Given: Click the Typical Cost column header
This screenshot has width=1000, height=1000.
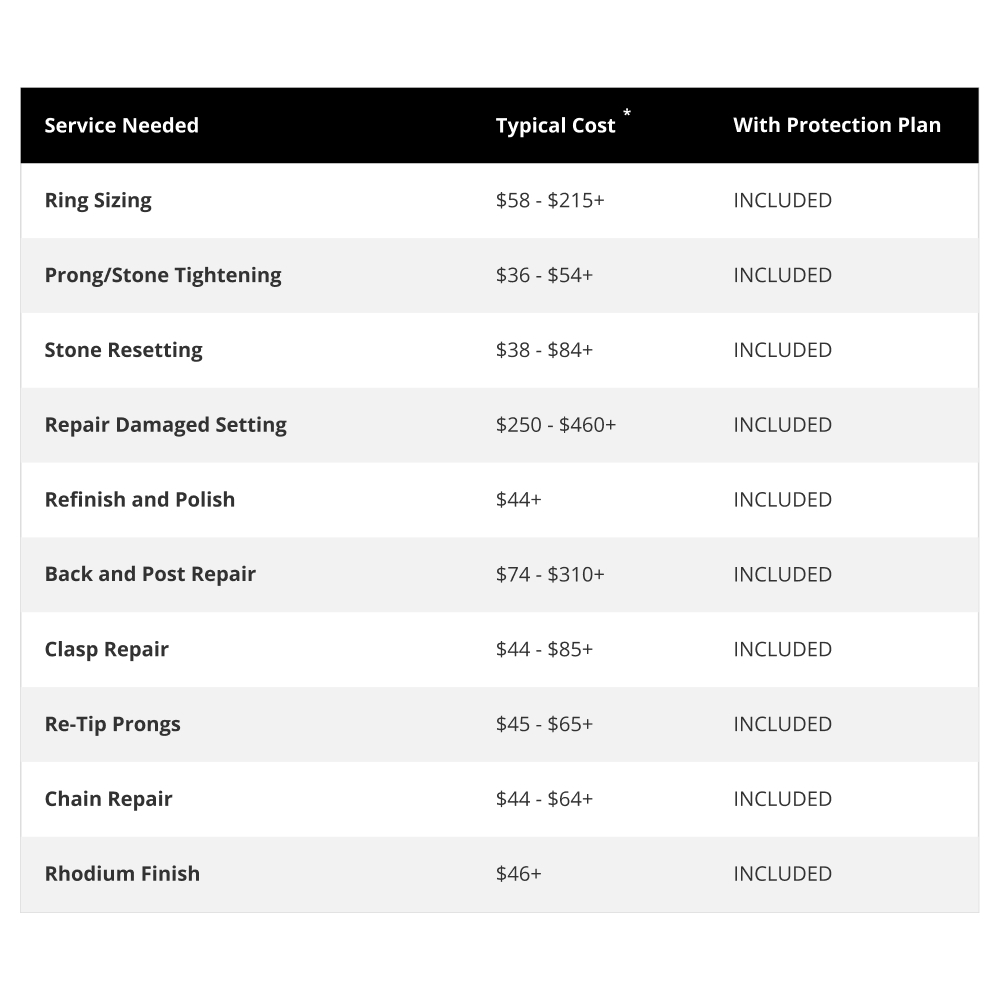Looking at the screenshot, I should (555, 126).
